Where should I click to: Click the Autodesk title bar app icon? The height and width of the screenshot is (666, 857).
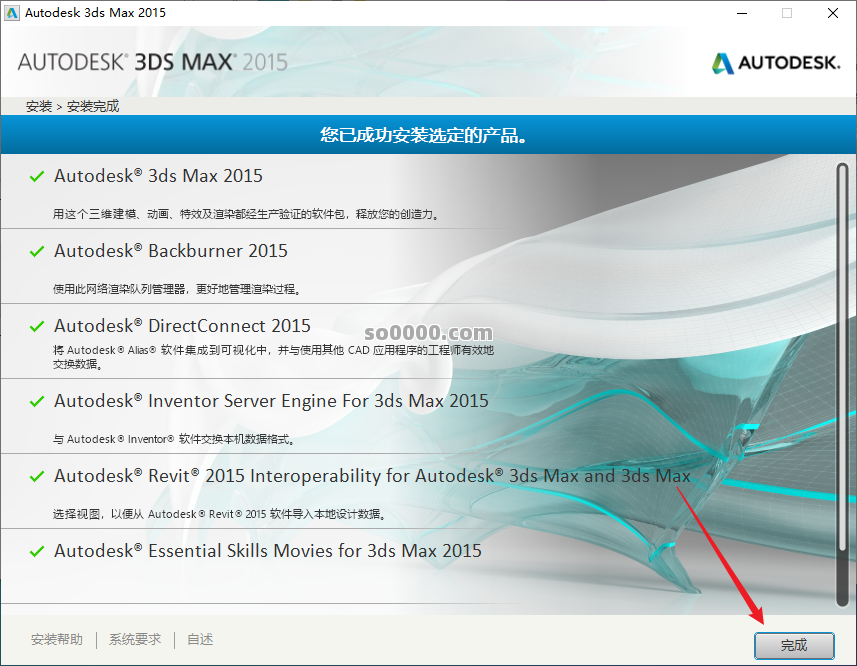tap(13, 13)
